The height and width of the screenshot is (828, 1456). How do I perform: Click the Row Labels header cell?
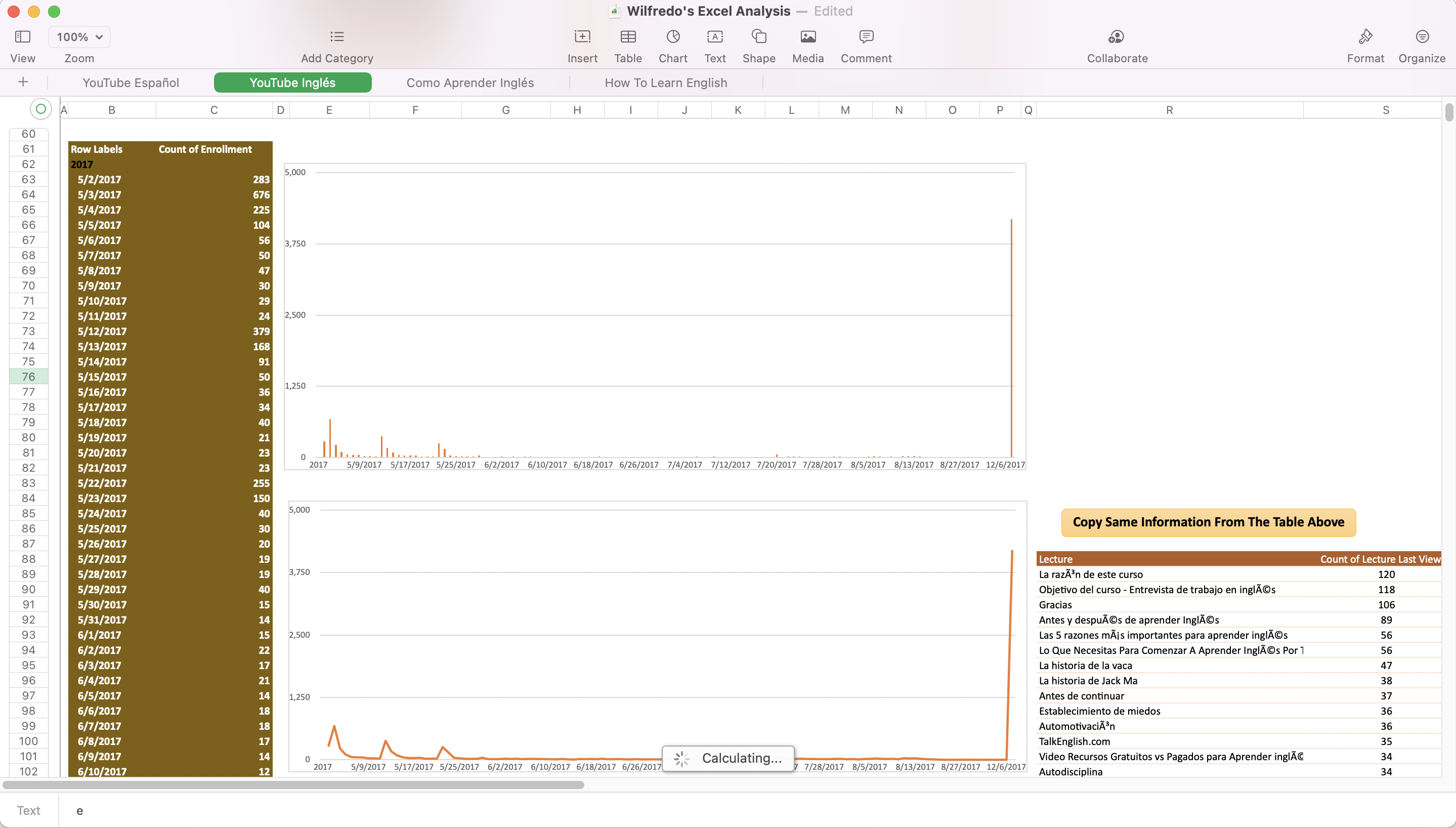point(112,149)
